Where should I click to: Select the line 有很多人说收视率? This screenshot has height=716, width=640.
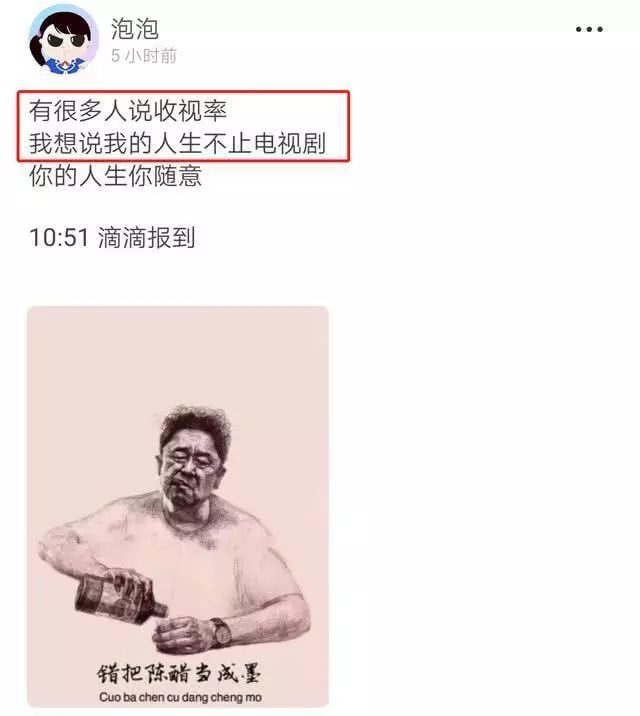(128, 111)
